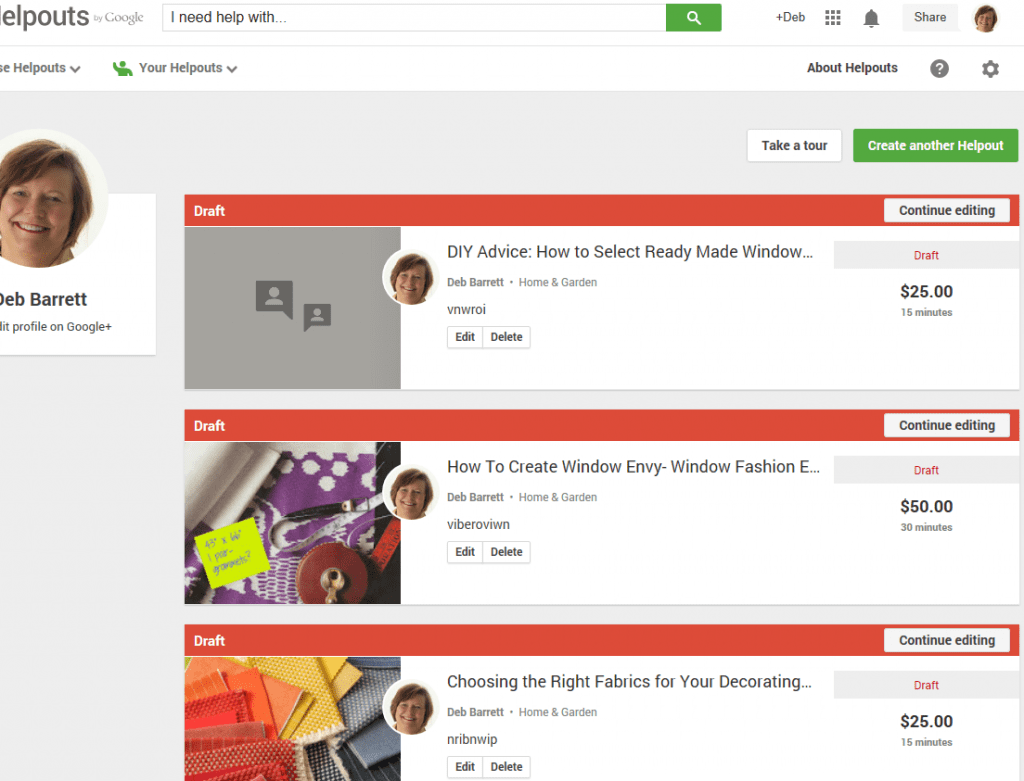Viewport: 1024px width, 781px height.
Task: Click the help question mark icon
Action: pyautogui.click(x=939, y=69)
